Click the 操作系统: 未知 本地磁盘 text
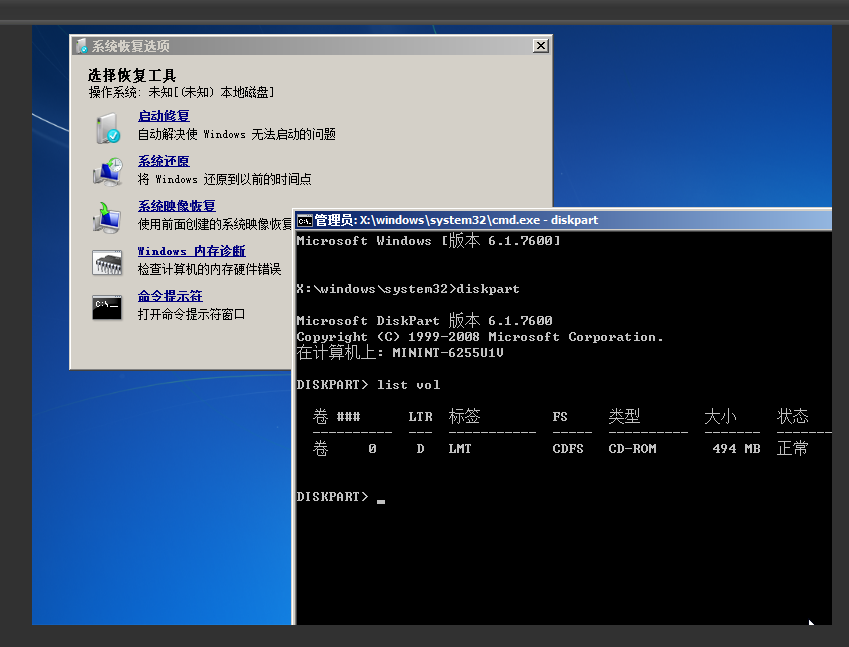Image resolution: width=849 pixels, height=647 pixels. [181, 93]
